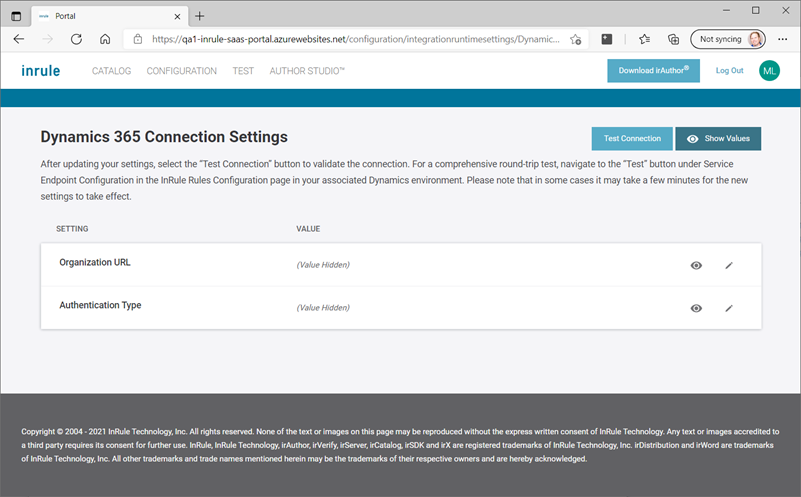Image resolution: width=801 pixels, height=497 pixels.
Task: Toggle Show Values for all settings
Action: point(718,139)
